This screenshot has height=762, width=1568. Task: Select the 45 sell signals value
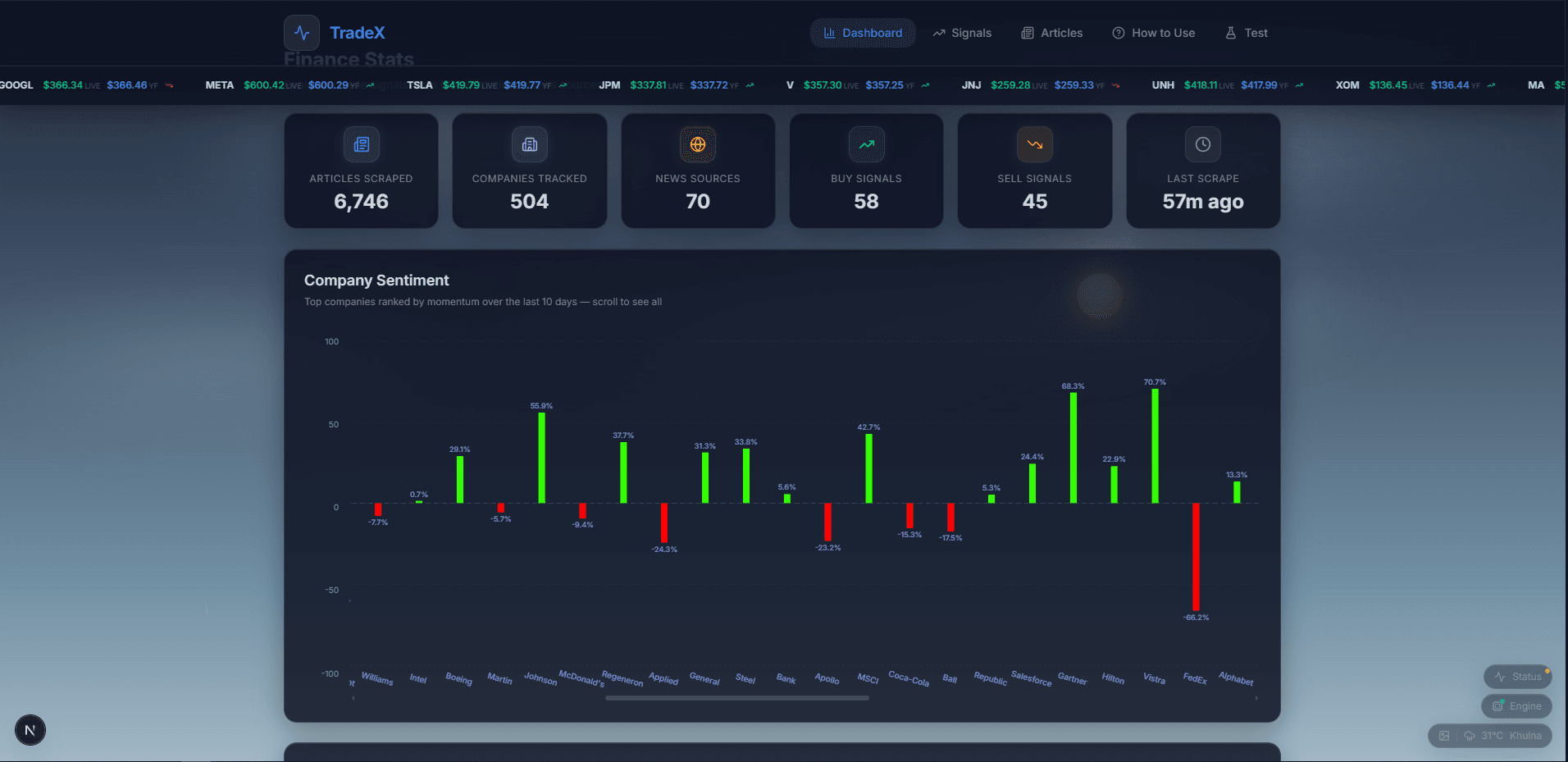click(1035, 202)
